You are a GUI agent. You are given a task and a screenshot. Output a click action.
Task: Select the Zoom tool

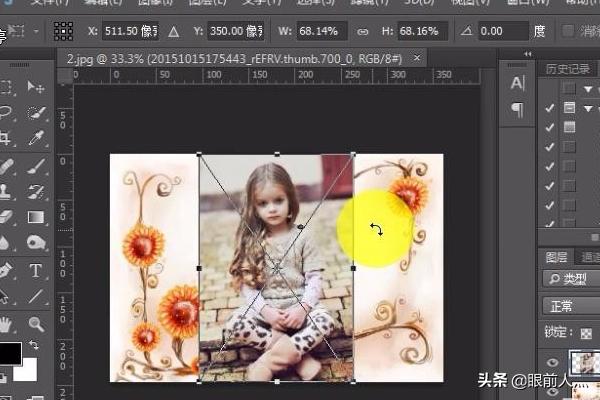[36, 324]
